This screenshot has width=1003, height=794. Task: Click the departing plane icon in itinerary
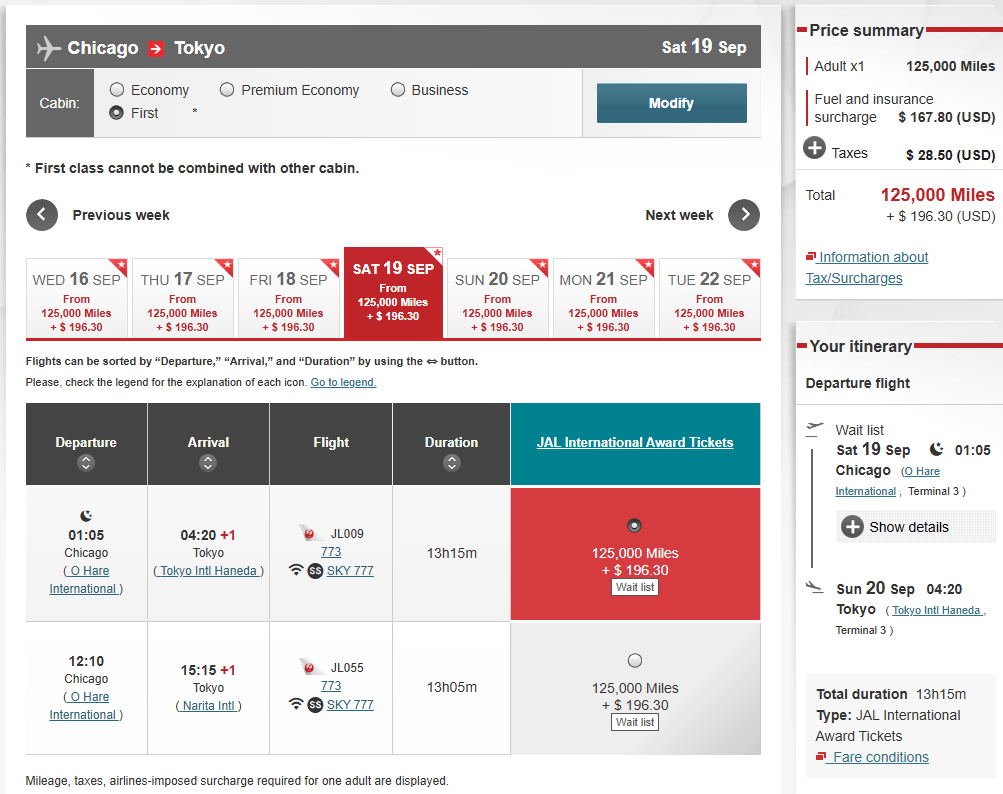coord(814,429)
